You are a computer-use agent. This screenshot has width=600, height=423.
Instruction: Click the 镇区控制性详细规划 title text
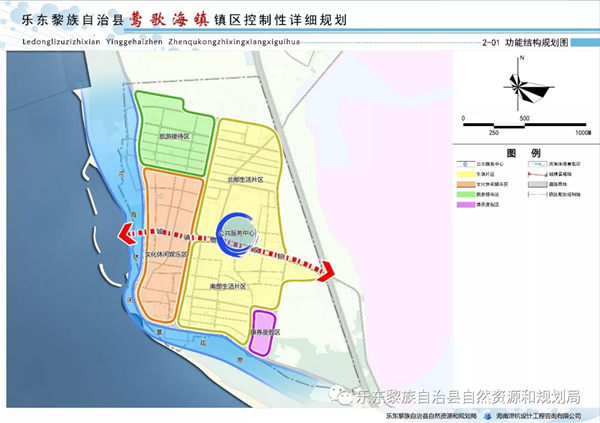tap(280, 20)
